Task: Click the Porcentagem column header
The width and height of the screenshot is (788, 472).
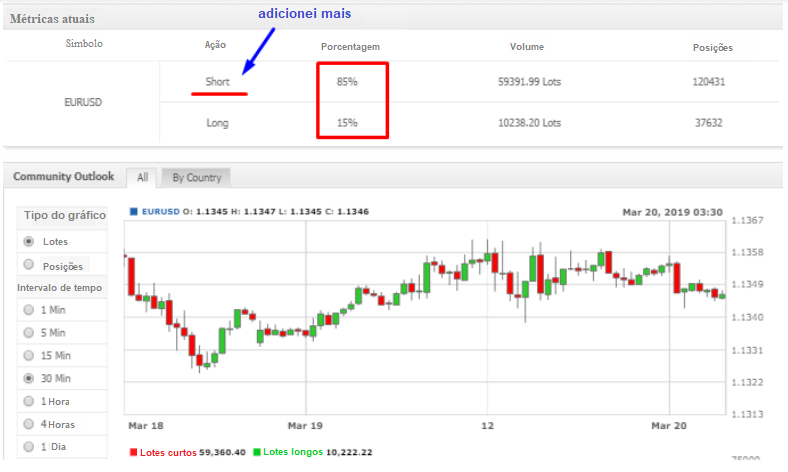Action: (350, 47)
